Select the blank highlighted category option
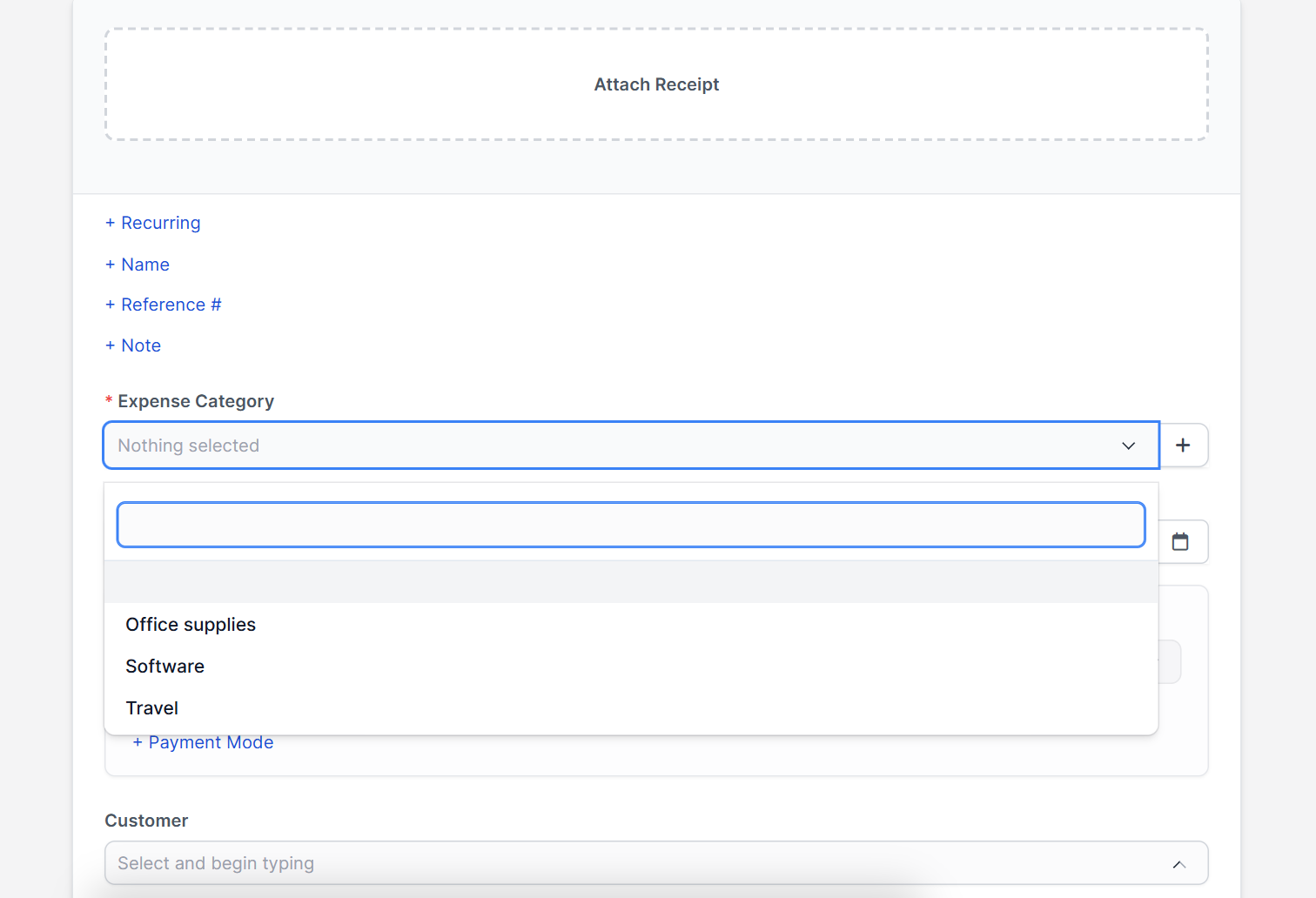This screenshot has width=1316, height=898. (631, 582)
